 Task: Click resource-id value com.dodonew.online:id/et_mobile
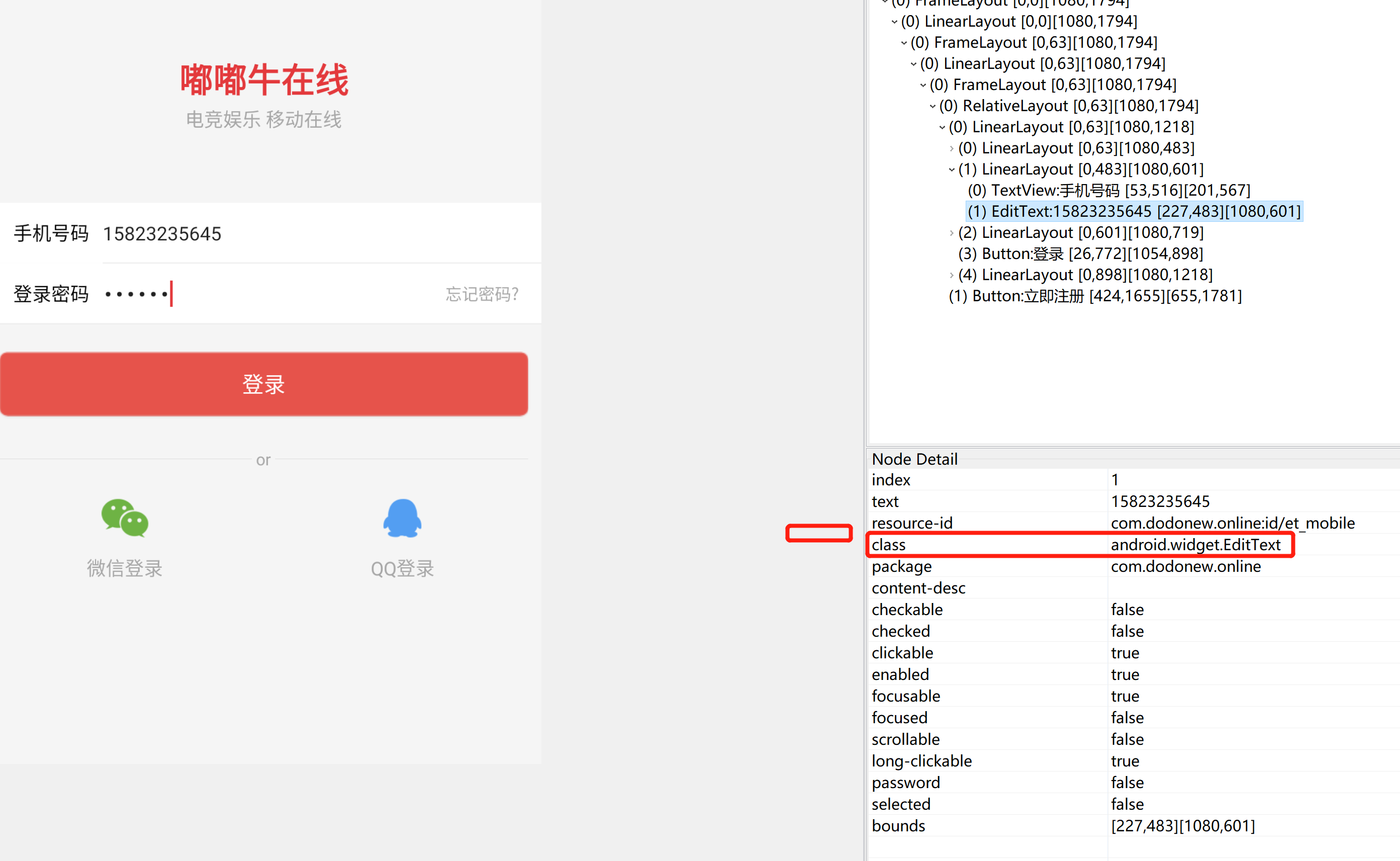(1233, 523)
